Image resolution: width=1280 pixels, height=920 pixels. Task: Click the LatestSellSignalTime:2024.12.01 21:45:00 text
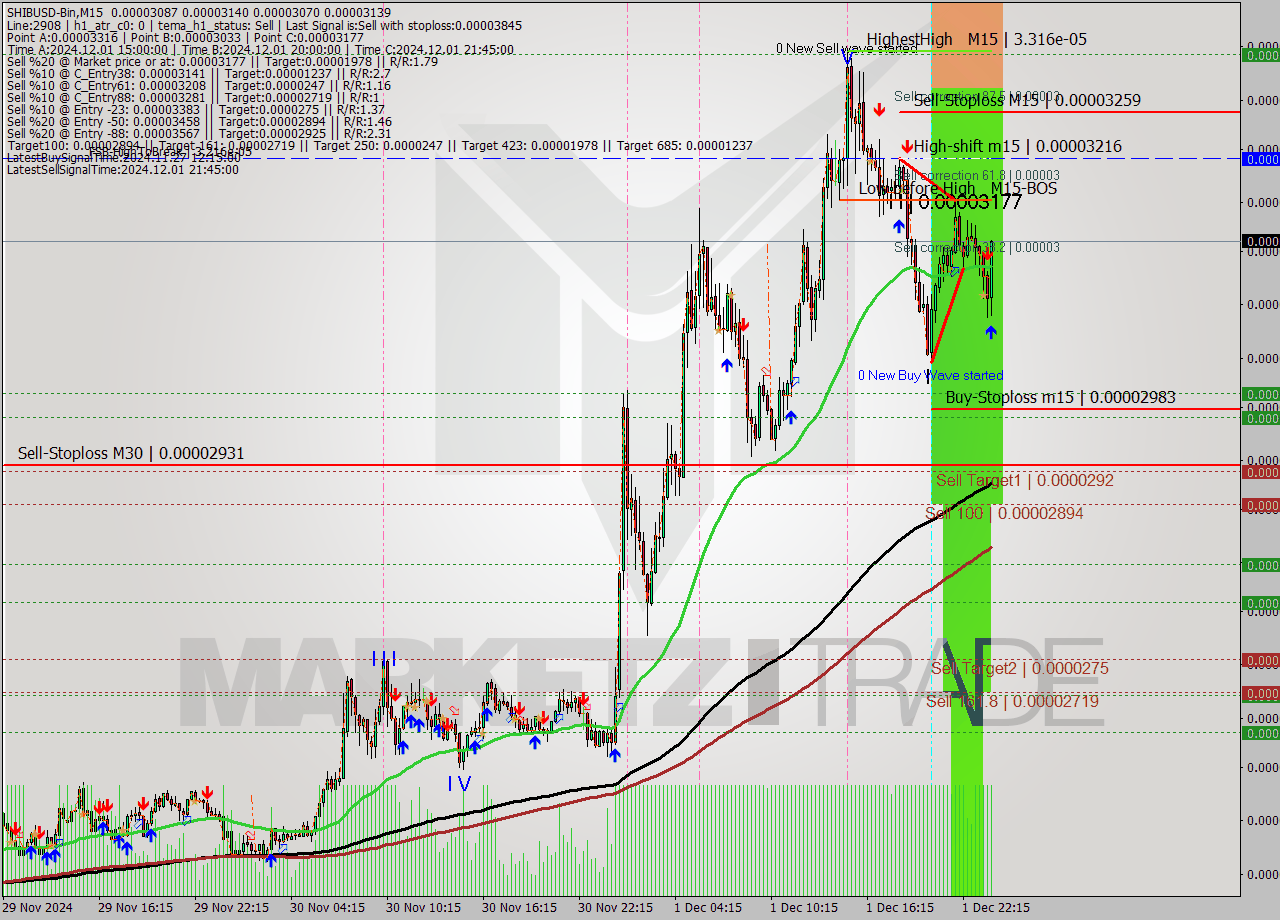(x=123, y=169)
